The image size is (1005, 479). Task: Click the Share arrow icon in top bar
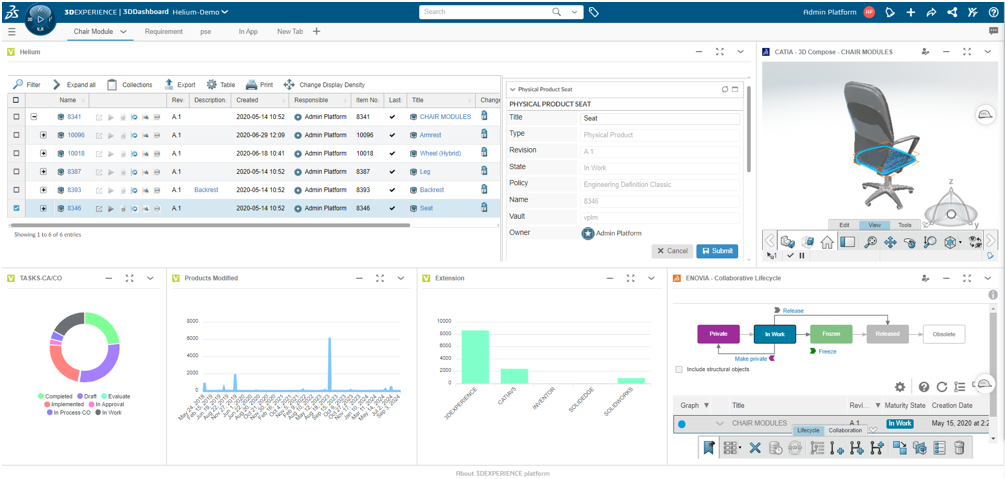[931, 12]
